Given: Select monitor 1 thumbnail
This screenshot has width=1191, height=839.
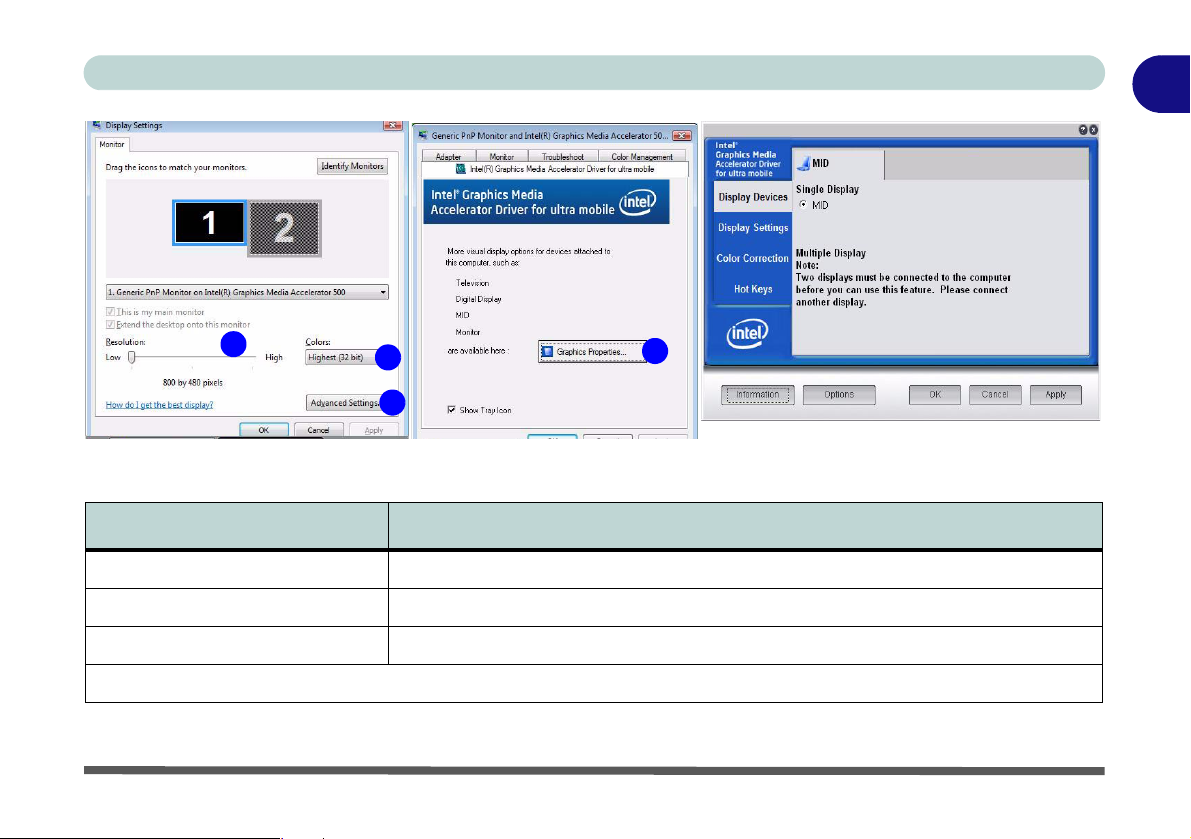Looking at the screenshot, I should (210, 222).
